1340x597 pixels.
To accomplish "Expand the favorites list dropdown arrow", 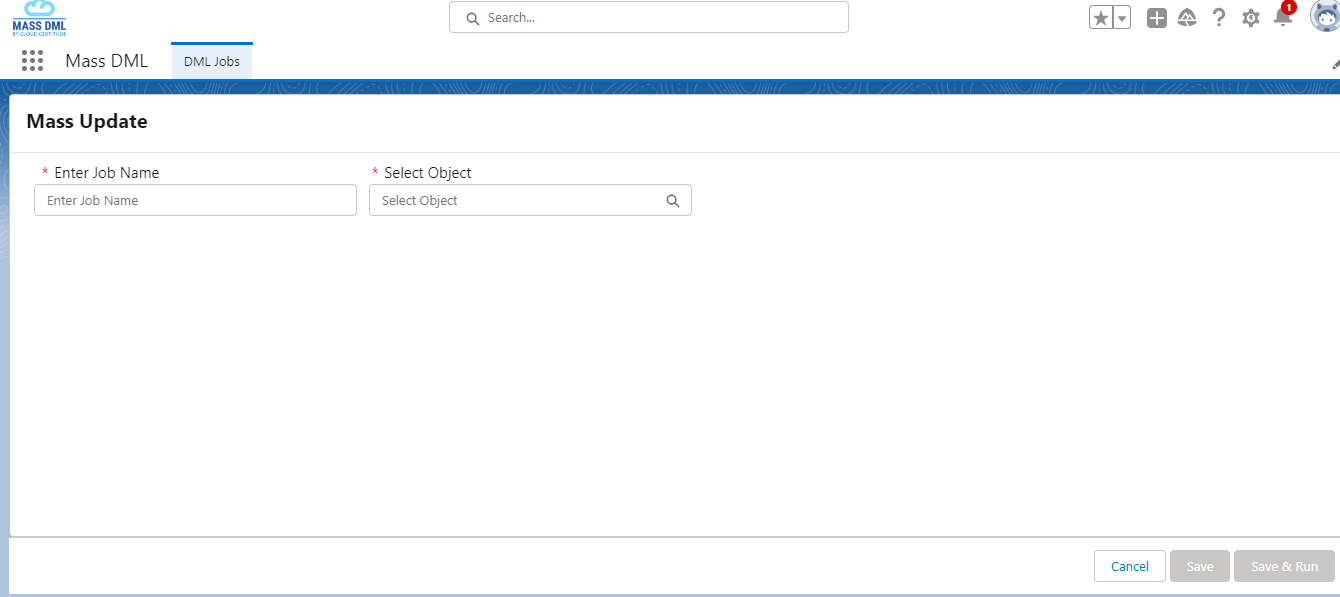I will pos(1122,18).
